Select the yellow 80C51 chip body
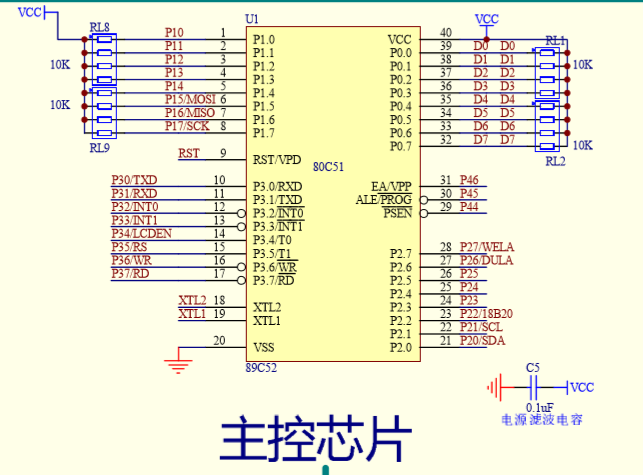Image resolution: width=643 pixels, height=475 pixels. click(x=333, y=194)
